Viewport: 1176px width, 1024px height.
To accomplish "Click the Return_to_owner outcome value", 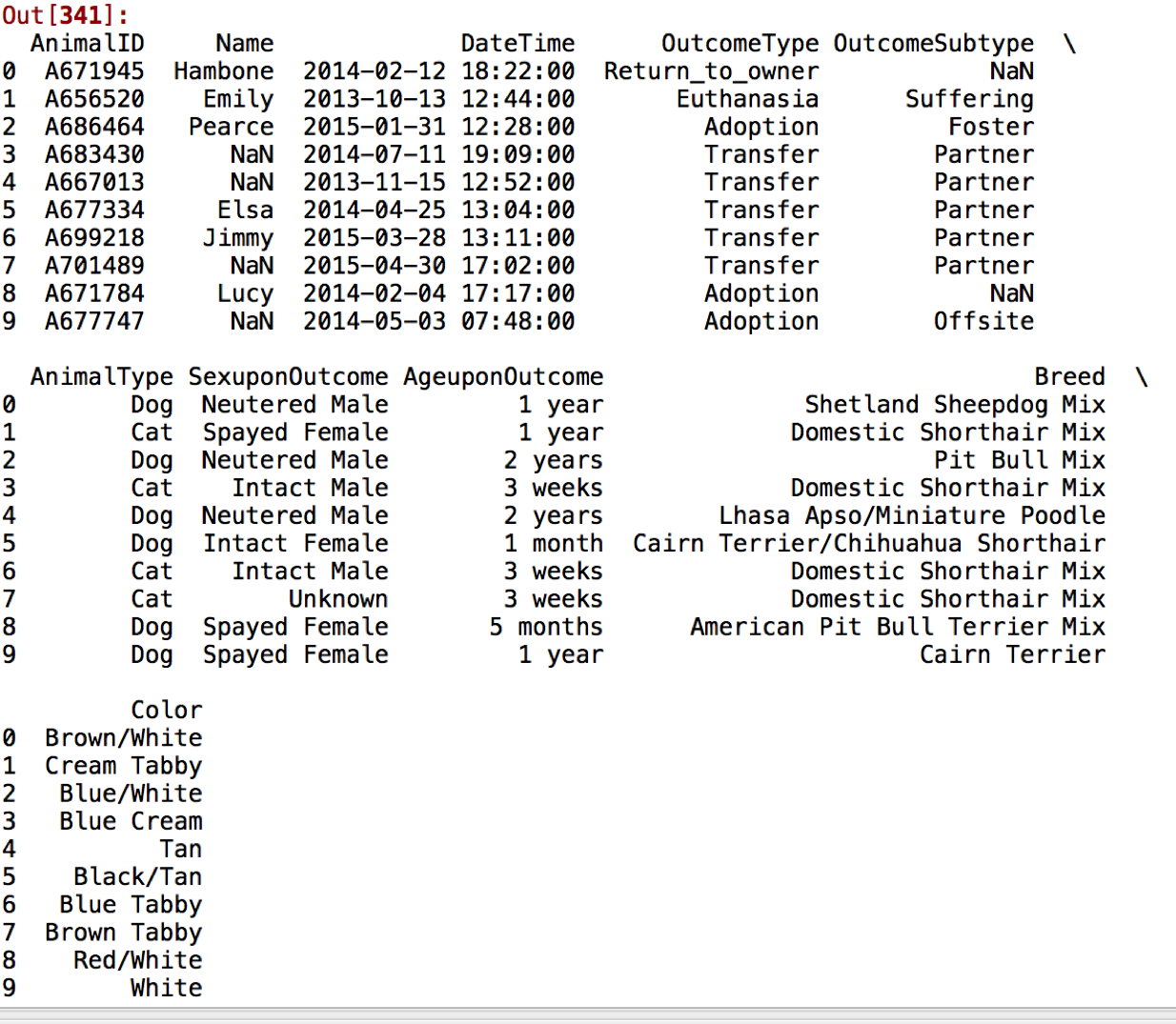I will coord(711,71).
